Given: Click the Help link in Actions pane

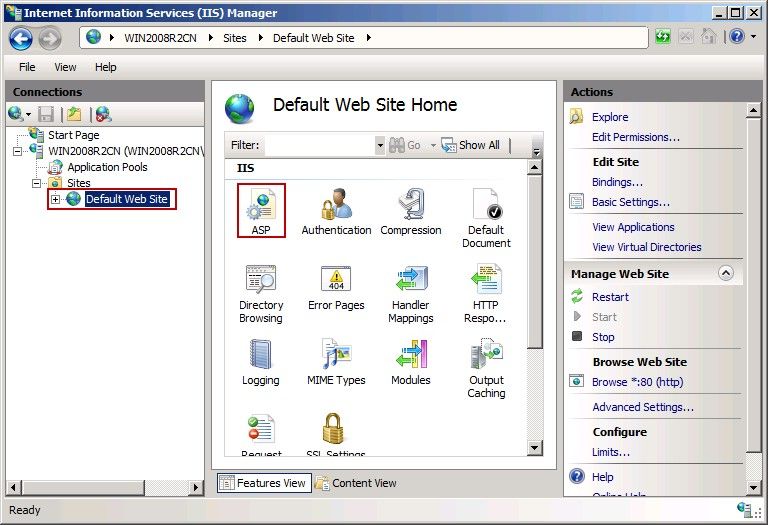Looking at the screenshot, I should [602, 477].
